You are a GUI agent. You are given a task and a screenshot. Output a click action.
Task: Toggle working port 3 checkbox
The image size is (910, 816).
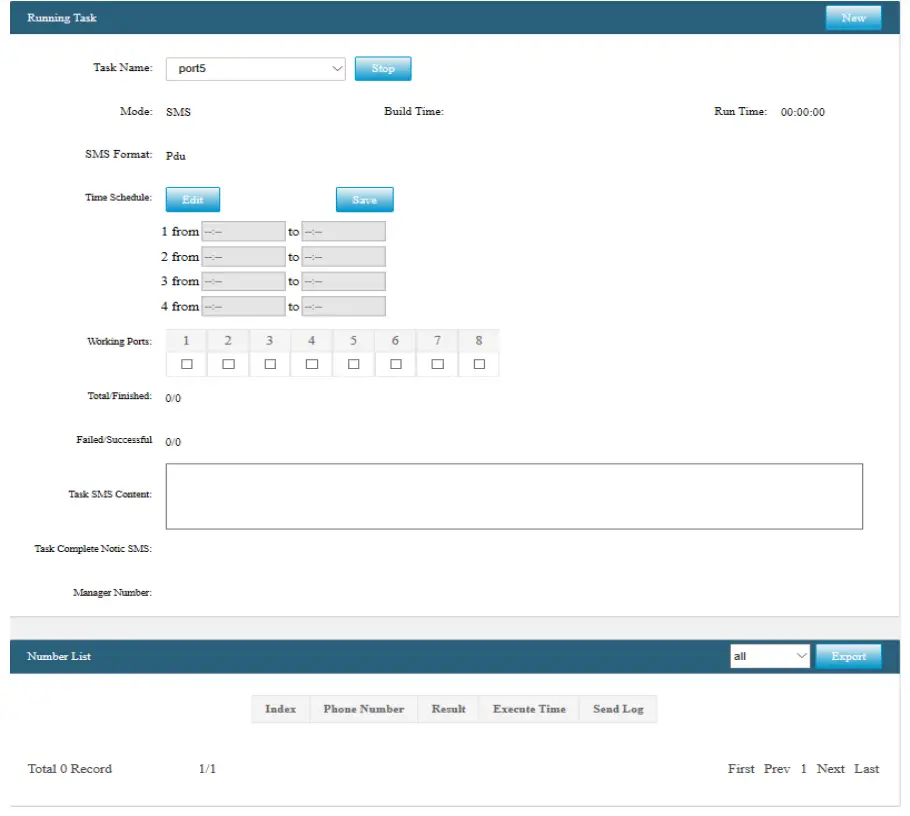pos(270,364)
